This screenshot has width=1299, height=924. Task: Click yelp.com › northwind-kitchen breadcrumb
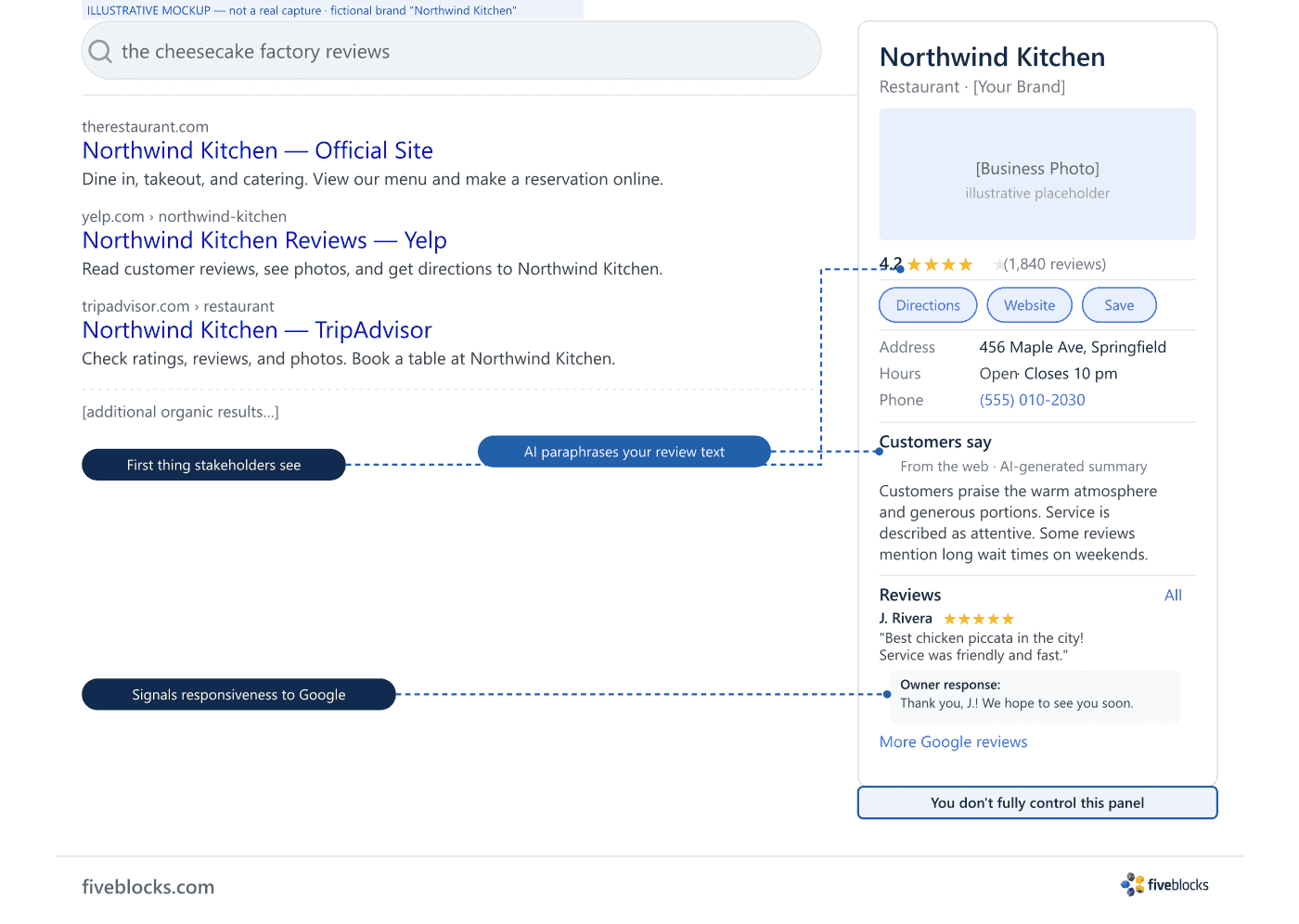click(x=184, y=217)
